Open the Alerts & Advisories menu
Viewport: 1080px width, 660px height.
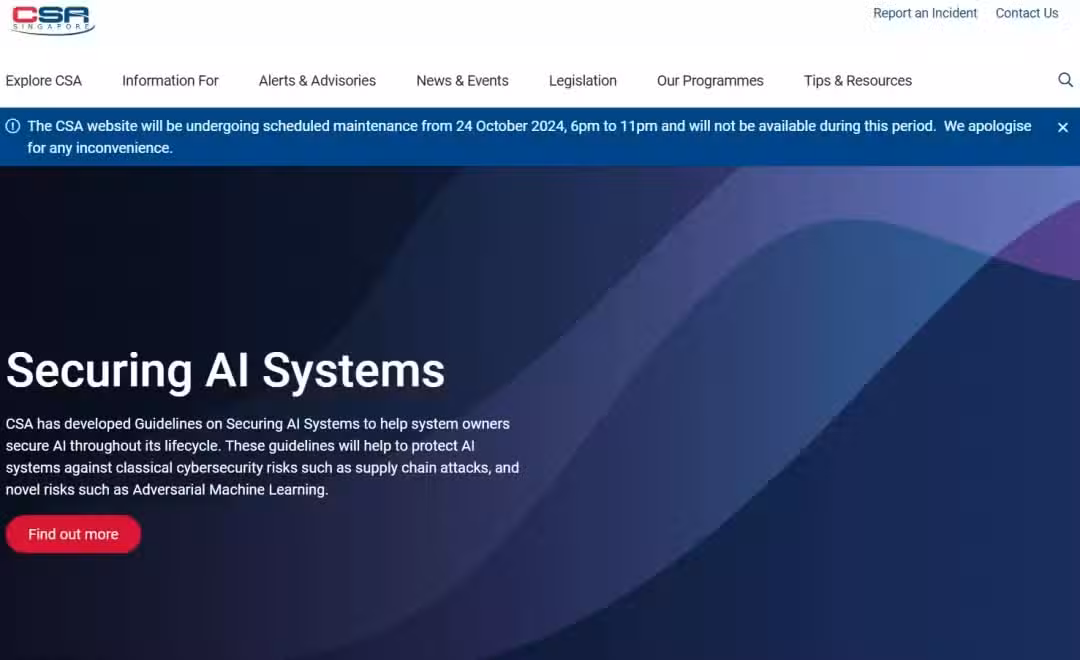[318, 81]
